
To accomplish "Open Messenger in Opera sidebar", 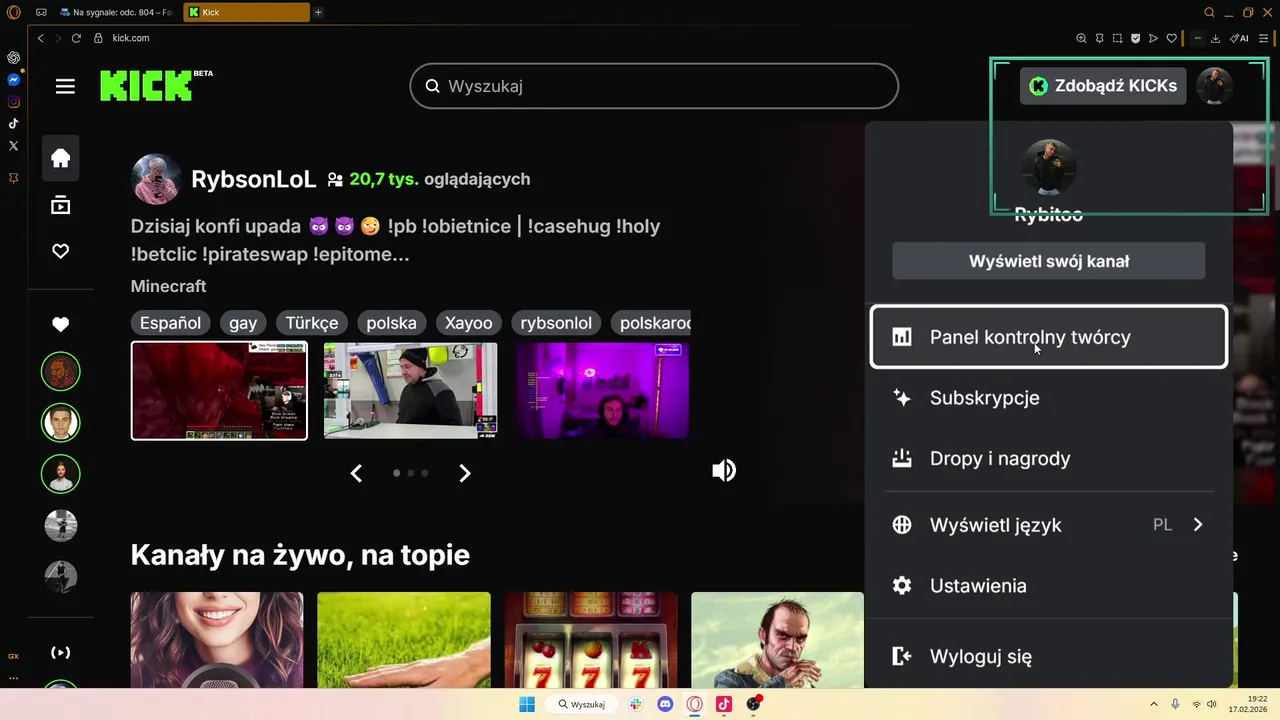I will pyautogui.click(x=14, y=80).
